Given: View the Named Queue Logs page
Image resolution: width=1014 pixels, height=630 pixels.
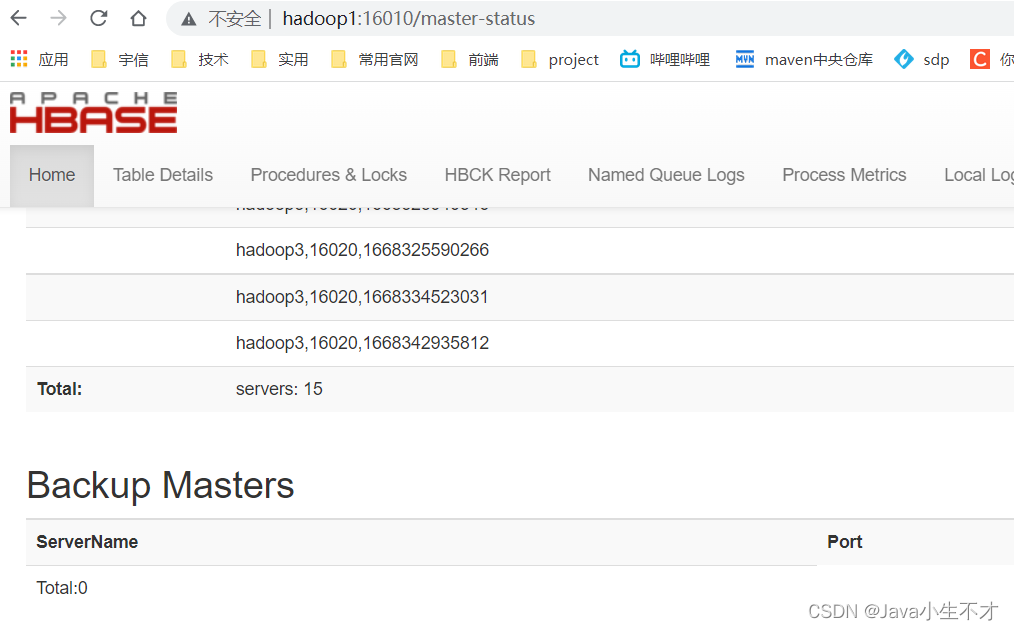Looking at the screenshot, I should (666, 175).
